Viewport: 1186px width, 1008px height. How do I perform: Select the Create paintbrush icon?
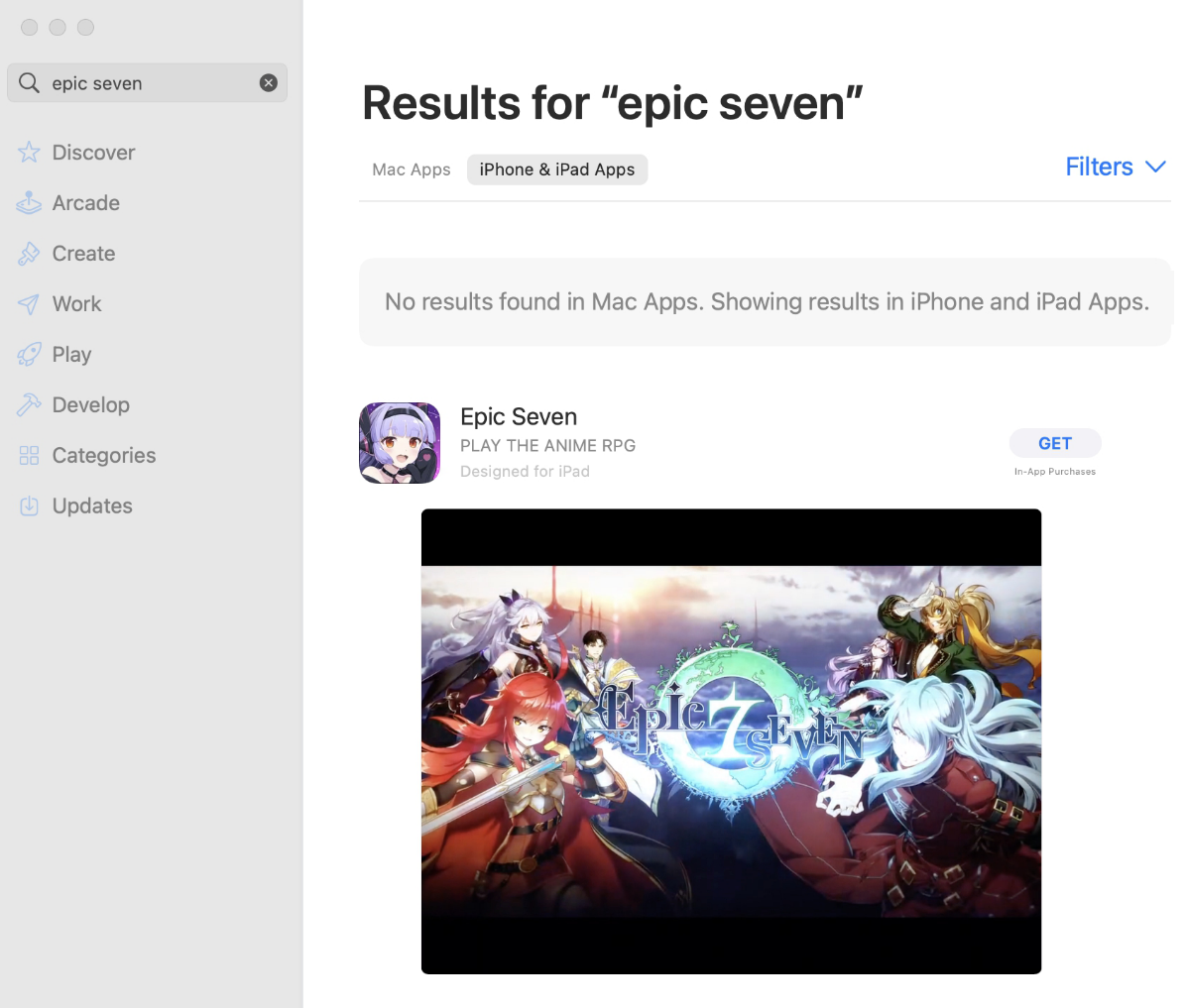(x=29, y=254)
